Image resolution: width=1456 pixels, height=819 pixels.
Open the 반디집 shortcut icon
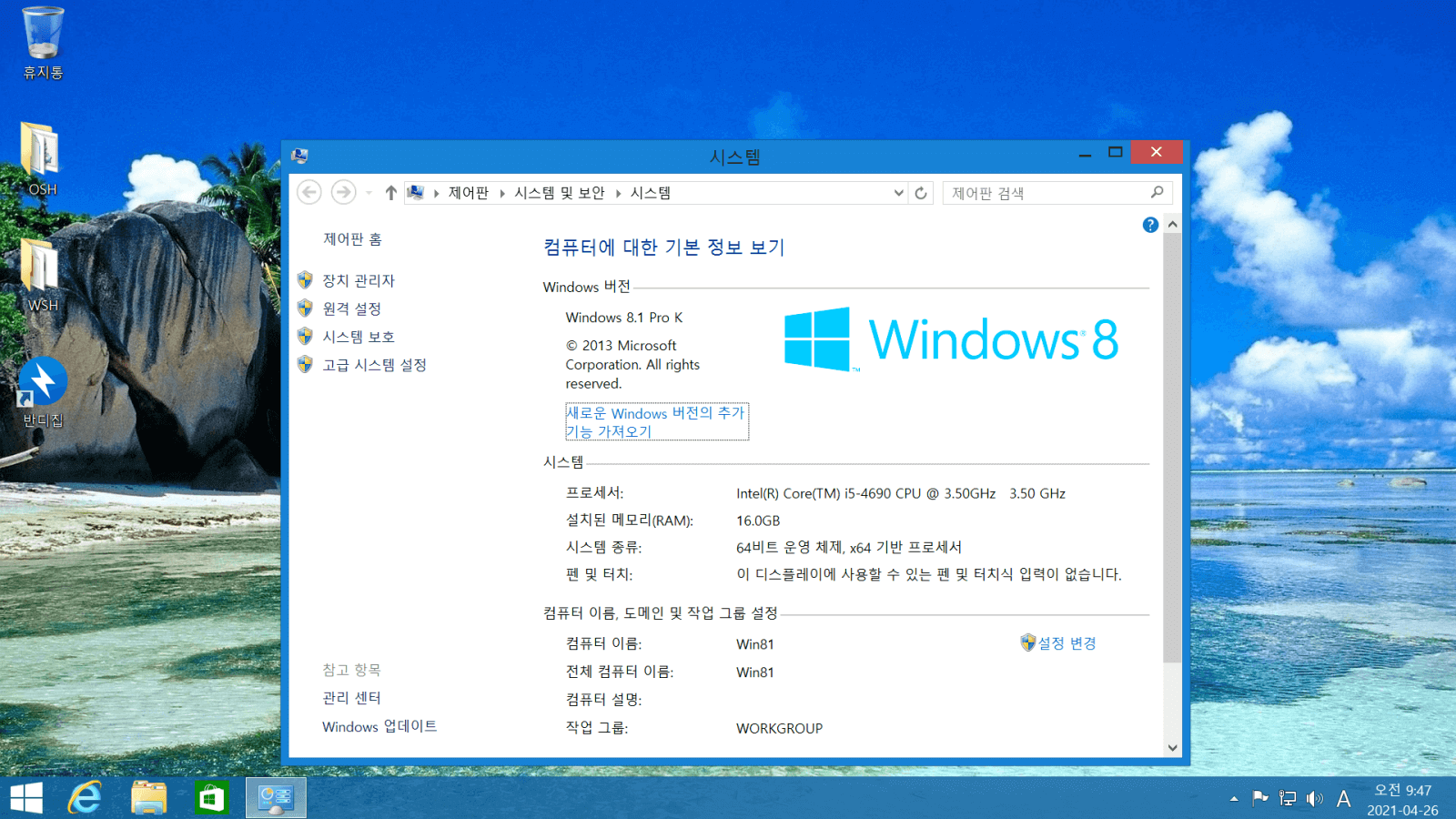point(42,392)
